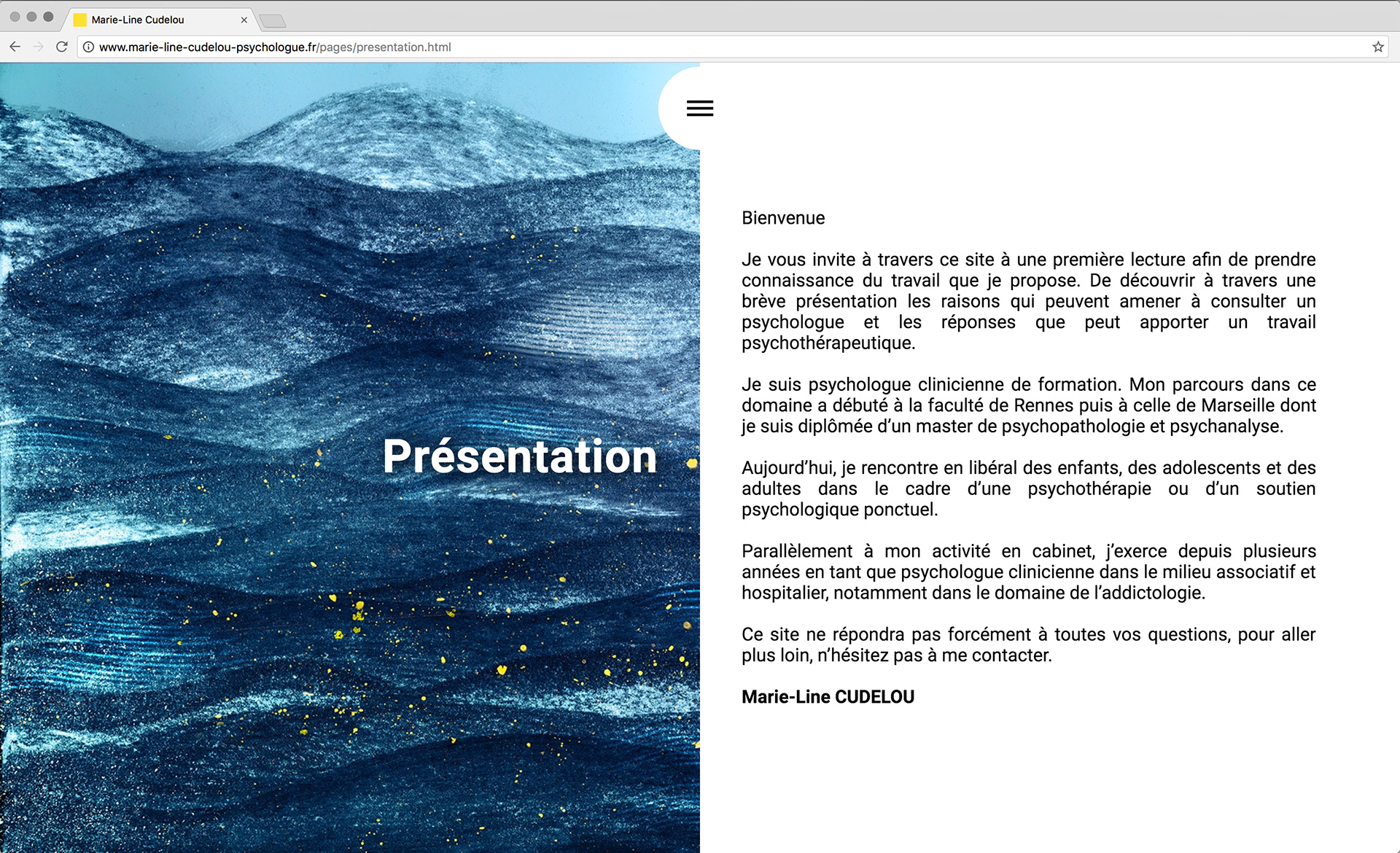Viewport: 1400px width, 853px height.
Task: Click the paragraph starting 'Je suis psychologue'
Action: 1028,405
